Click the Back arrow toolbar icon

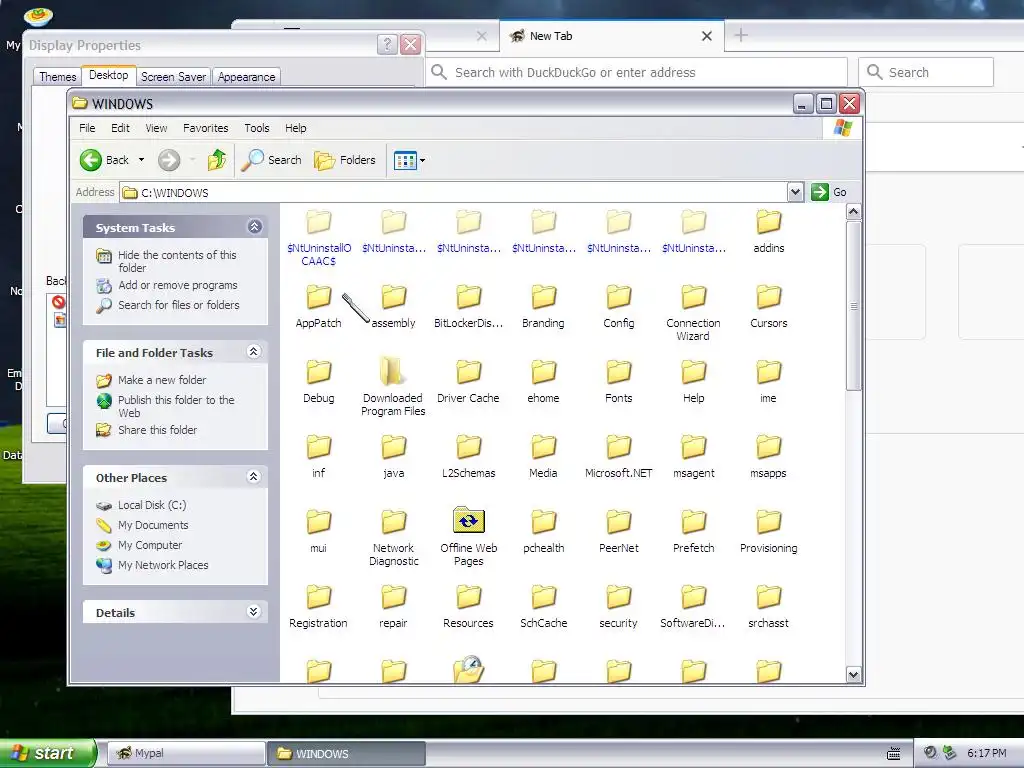click(91, 160)
